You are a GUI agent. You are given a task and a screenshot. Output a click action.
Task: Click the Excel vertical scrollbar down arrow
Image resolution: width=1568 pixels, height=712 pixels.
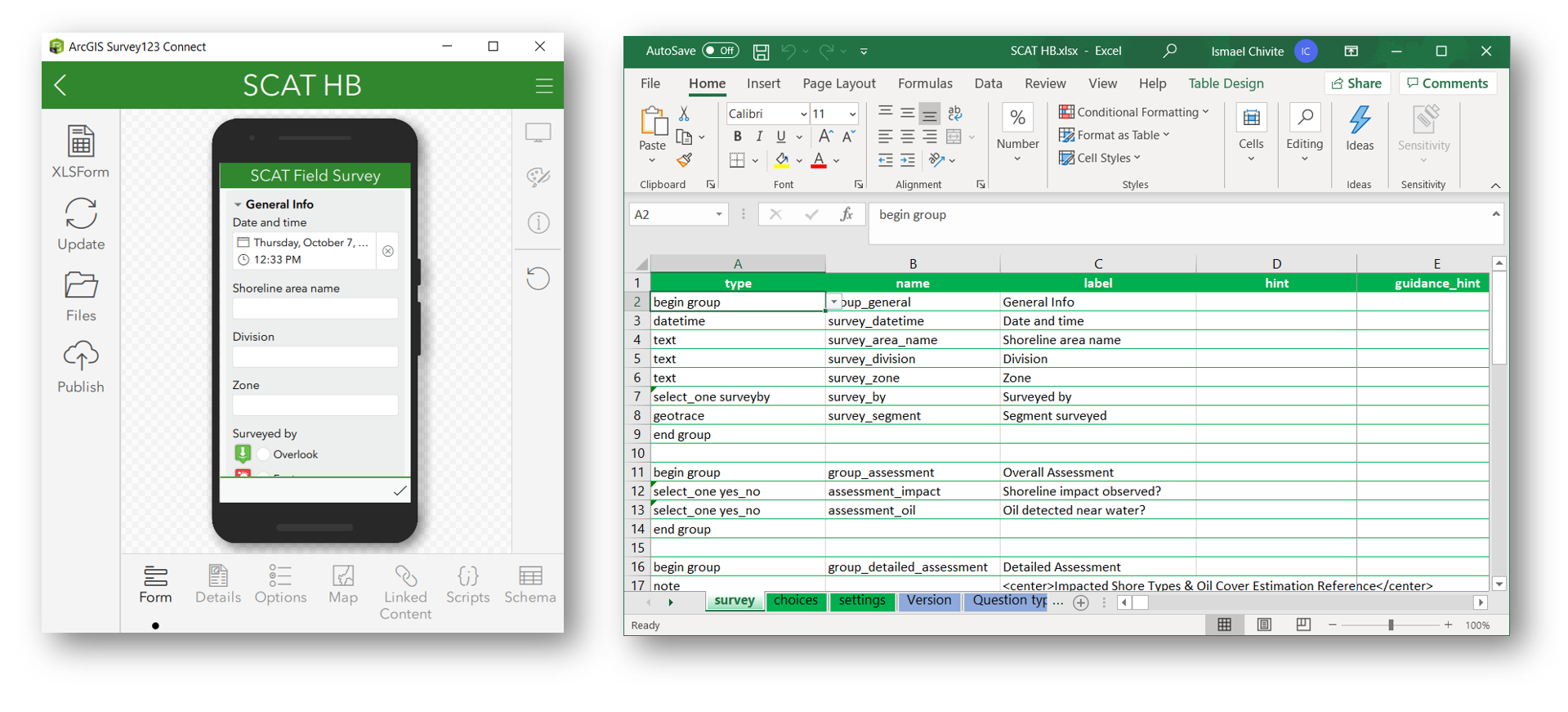1499,584
